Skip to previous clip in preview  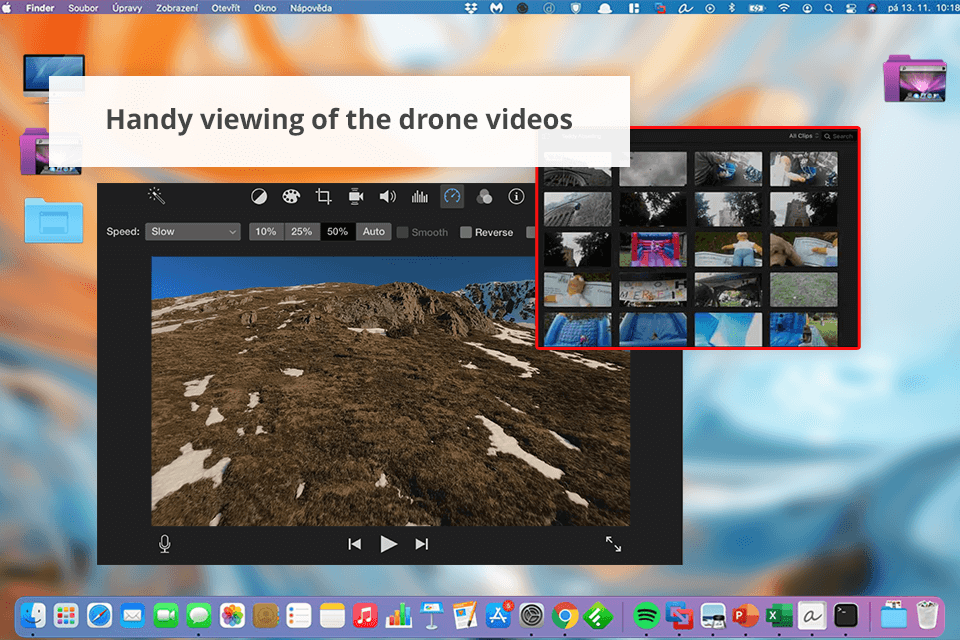click(x=354, y=544)
